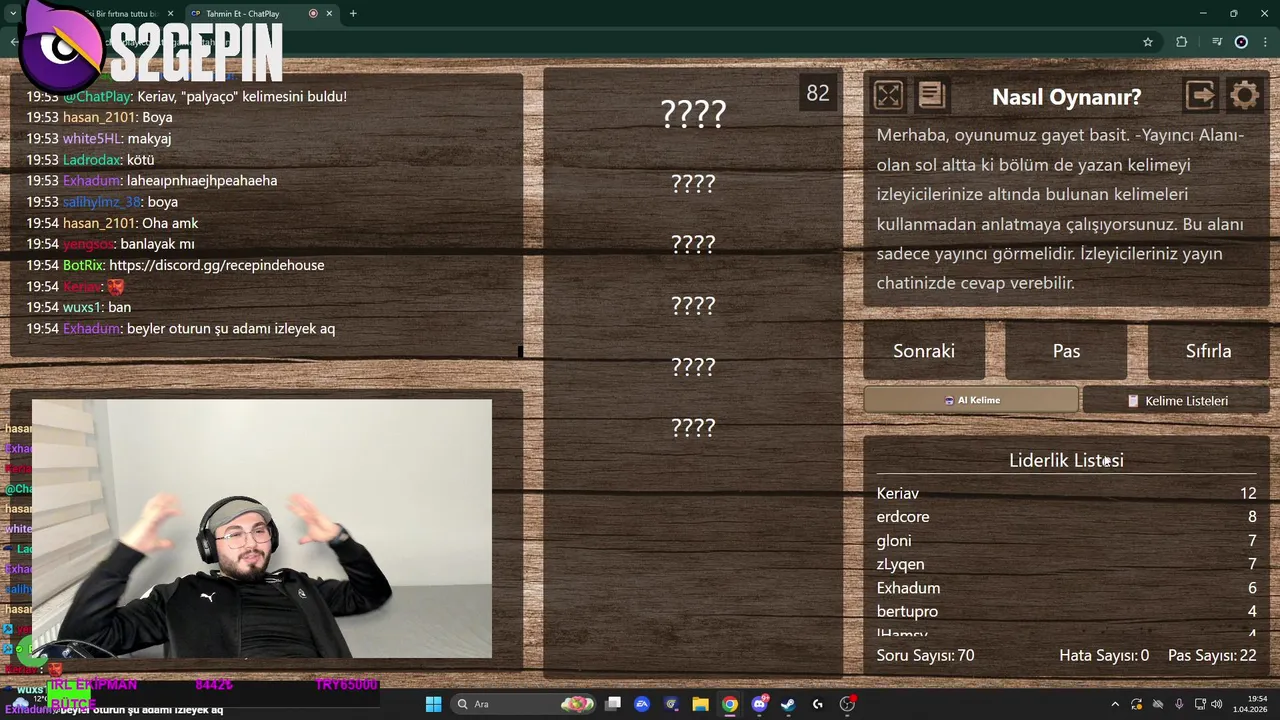Image resolution: width=1280 pixels, height=720 pixels.
Task: Click the Chrome profile avatar
Action: point(1241,42)
